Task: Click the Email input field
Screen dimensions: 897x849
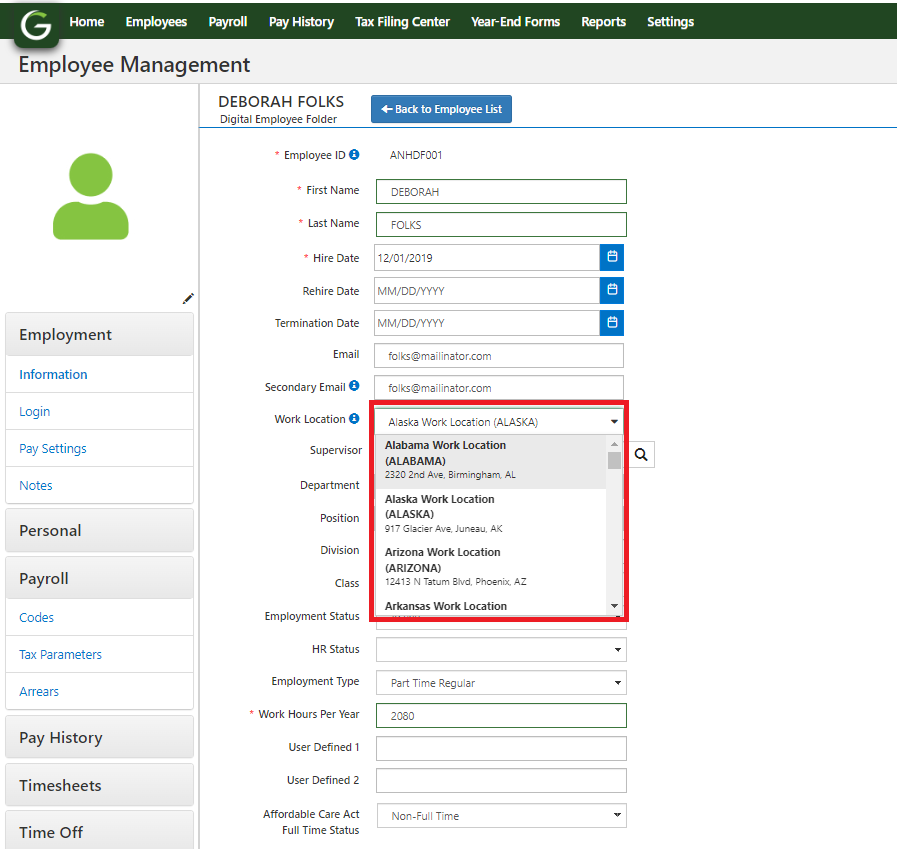Action: point(499,356)
